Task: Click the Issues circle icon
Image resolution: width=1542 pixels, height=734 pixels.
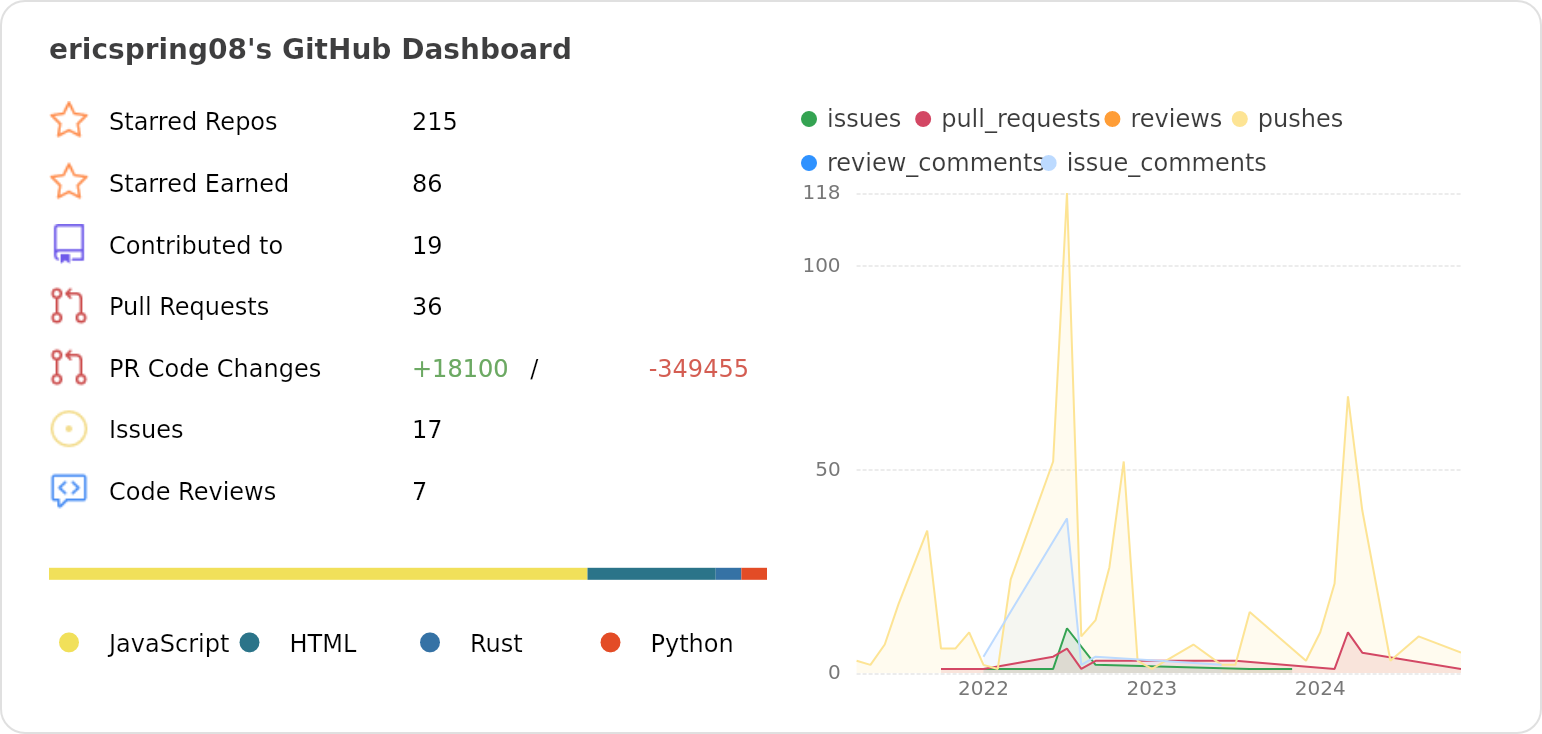Action: point(69,429)
